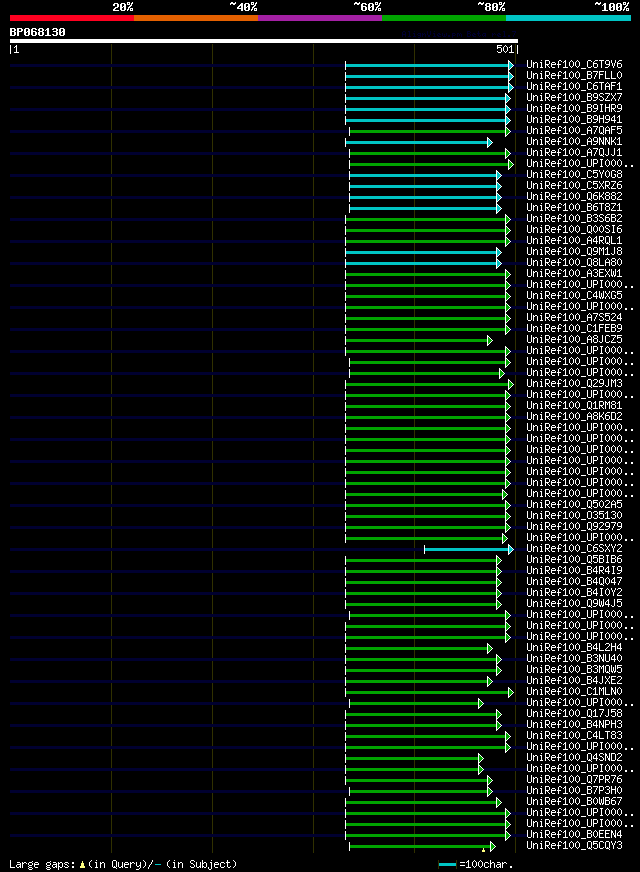Open the UniRef100_B4NPH3 entry
Image resolution: width=640 pixels, height=872 pixels.
(x=574, y=725)
